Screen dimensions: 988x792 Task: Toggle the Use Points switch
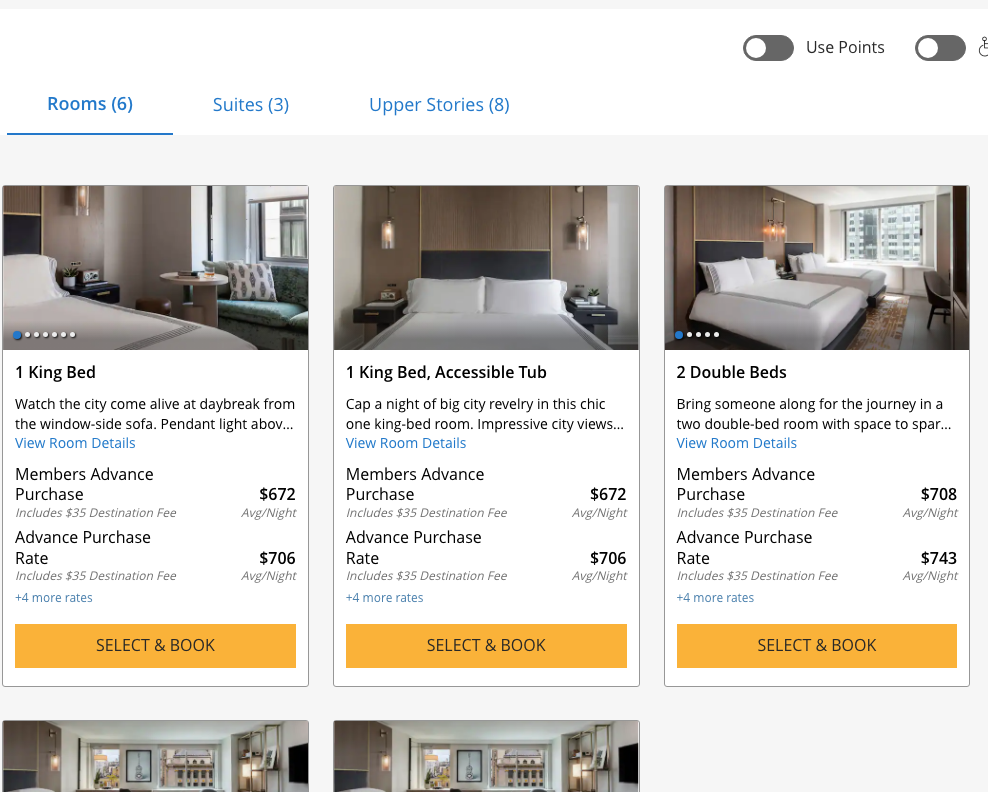point(768,48)
